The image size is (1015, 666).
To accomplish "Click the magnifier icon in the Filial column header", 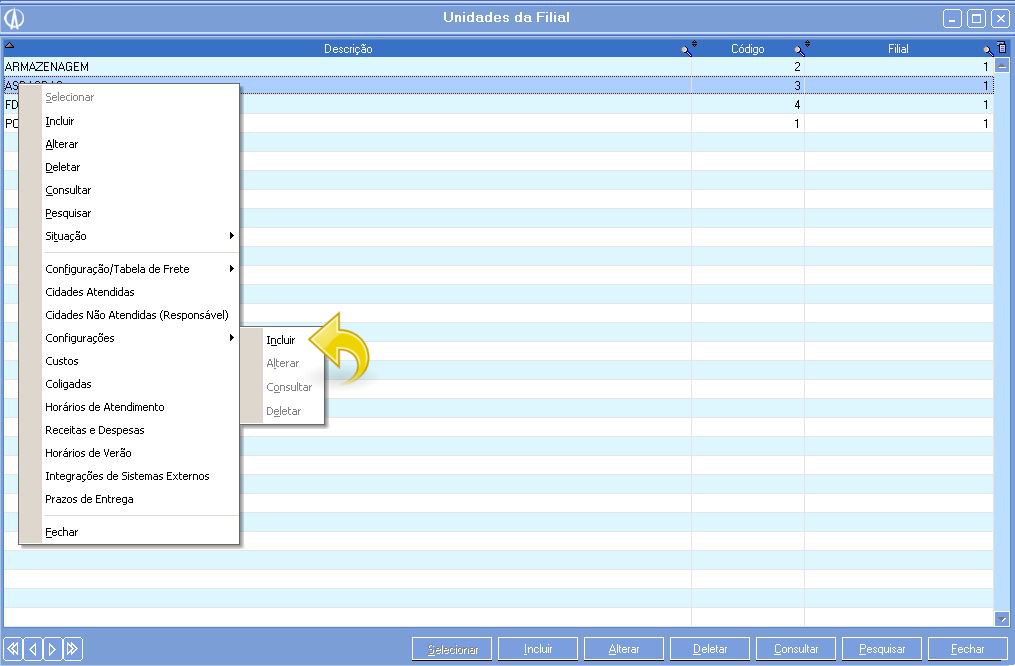I will (x=989, y=48).
